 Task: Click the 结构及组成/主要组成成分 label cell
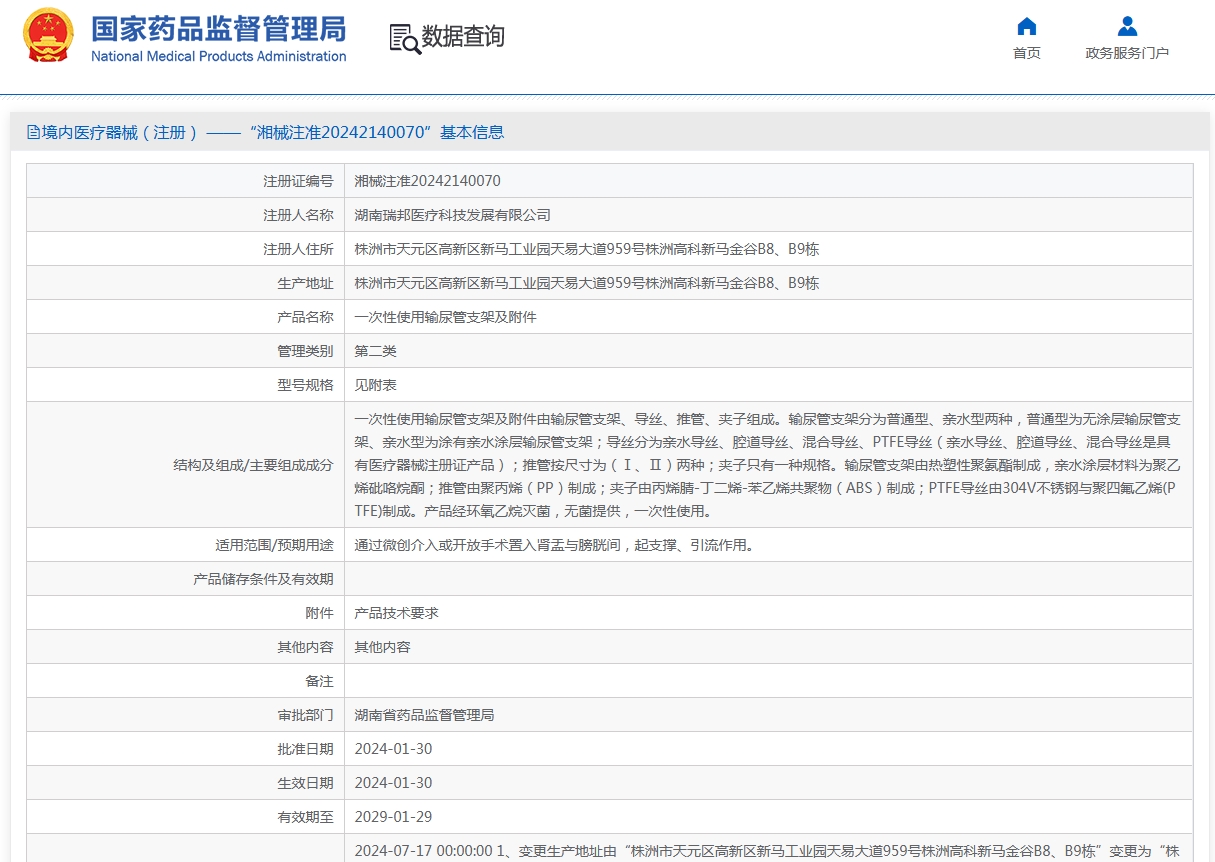point(185,465)
